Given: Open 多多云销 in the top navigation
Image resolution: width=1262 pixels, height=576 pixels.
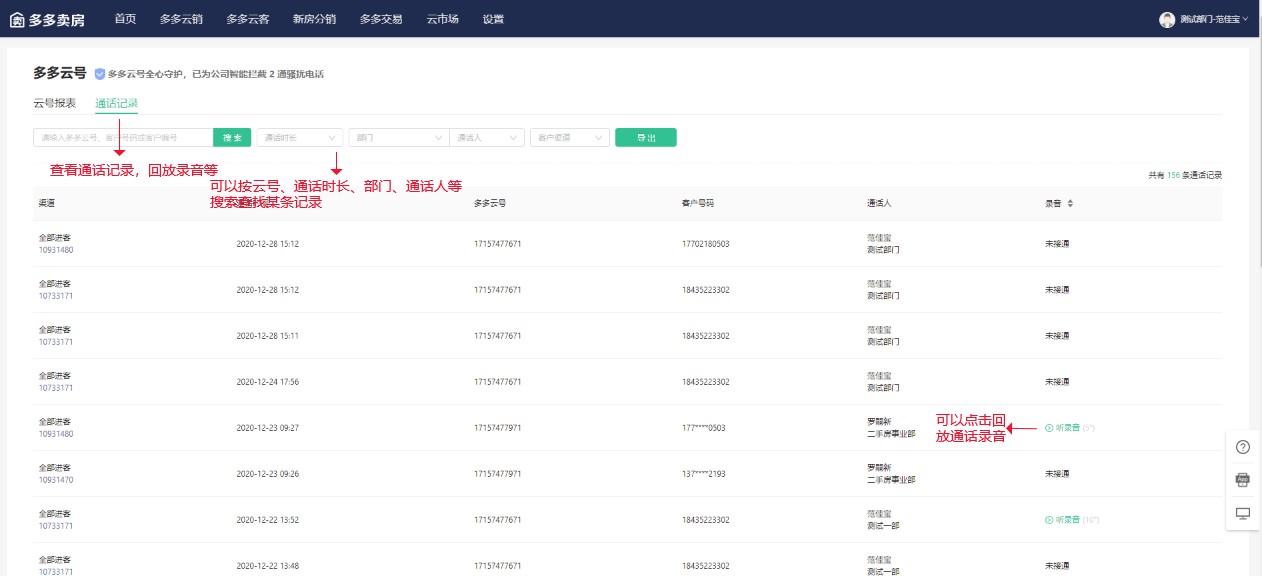Looking at the screenshot, I should coord(181,19).
